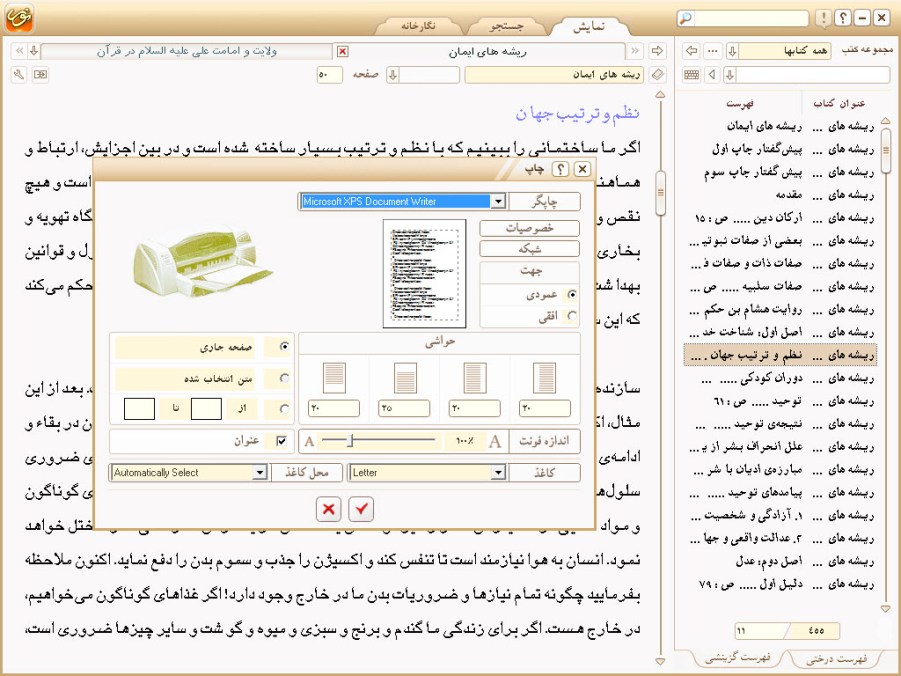Confirm printing with the red checkmark button
901x676 pixels.
tap(361, 509)
